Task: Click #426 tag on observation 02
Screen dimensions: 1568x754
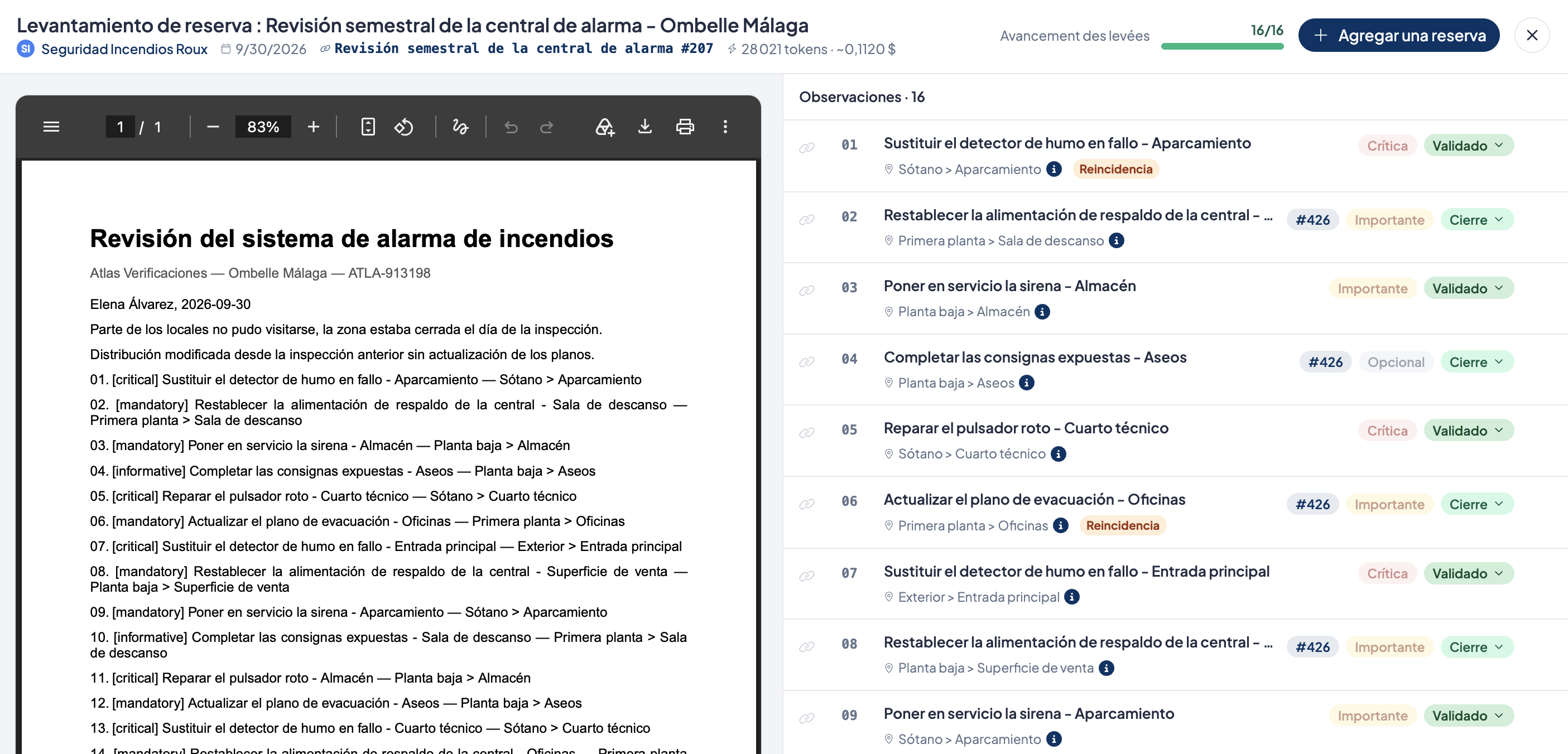Action: (x=1312, y=220)
